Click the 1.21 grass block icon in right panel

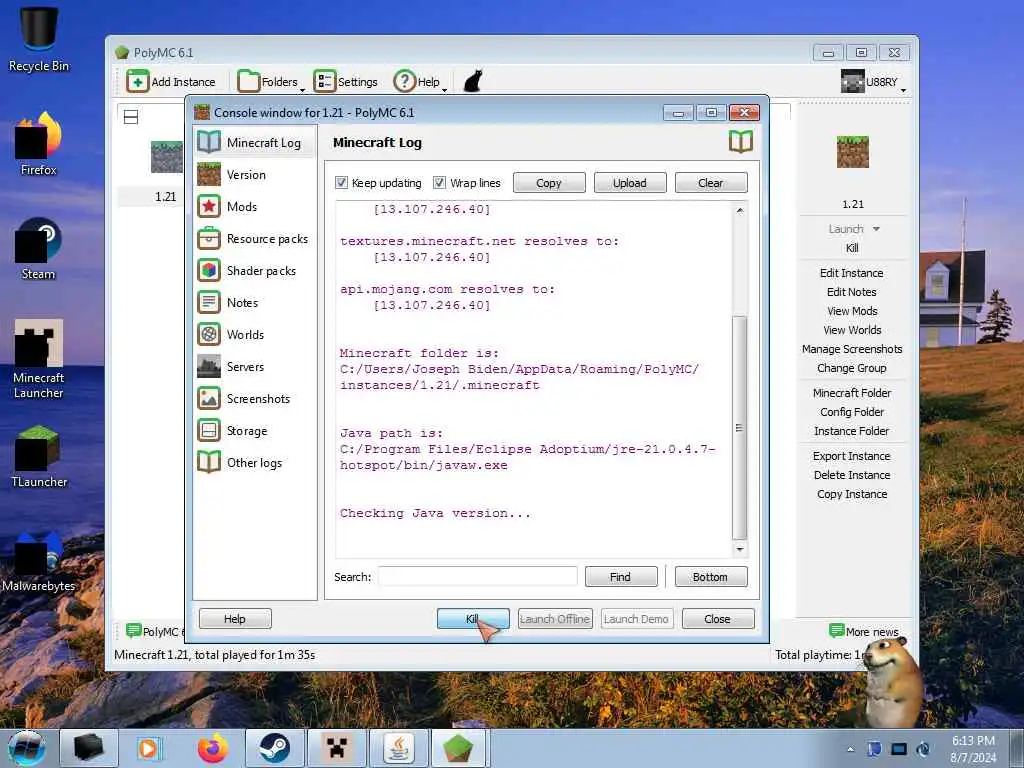(x=852, y=152)
